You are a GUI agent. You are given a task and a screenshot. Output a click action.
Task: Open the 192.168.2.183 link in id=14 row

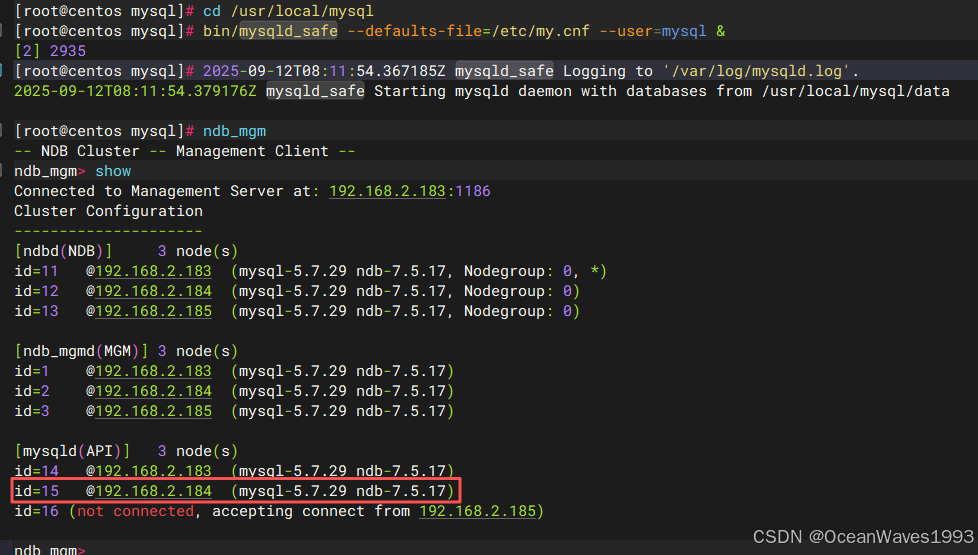click(153, 471)
